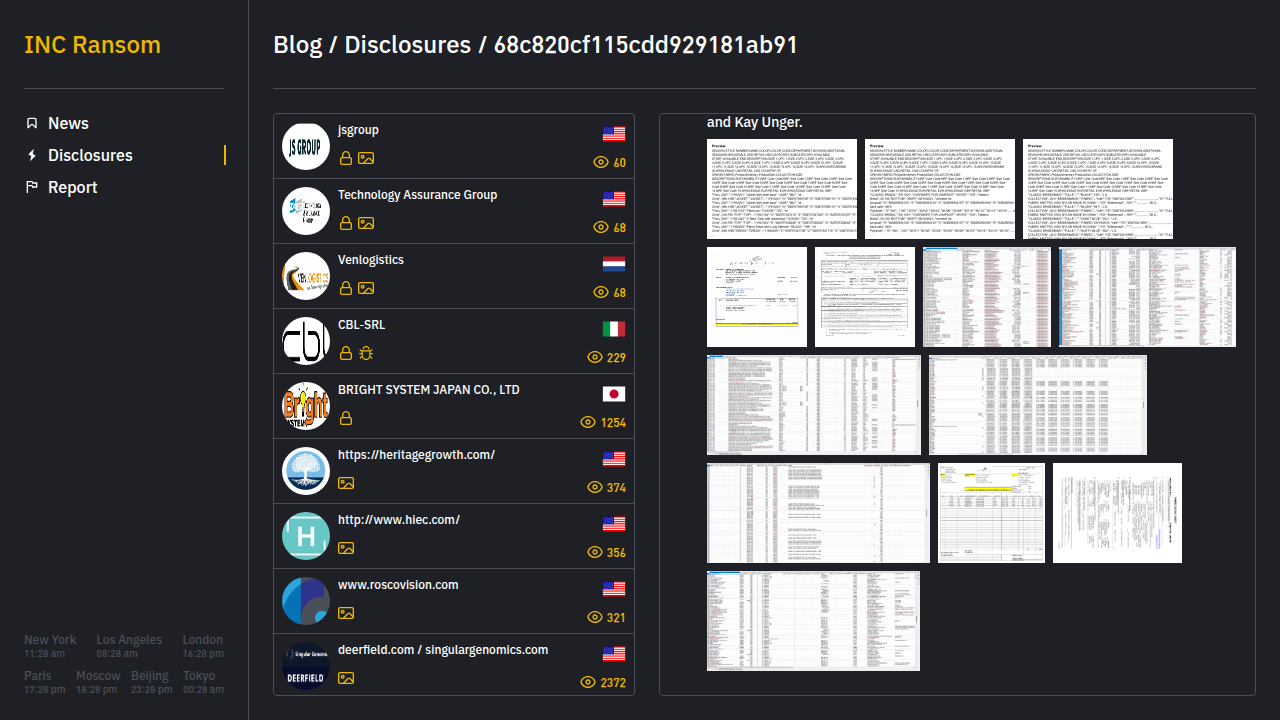Image resolution: width=1280 pixels, height=720 pixels.
Task: Click the image icon under www.roscovision.com
Action: click(x=346, y=613)
